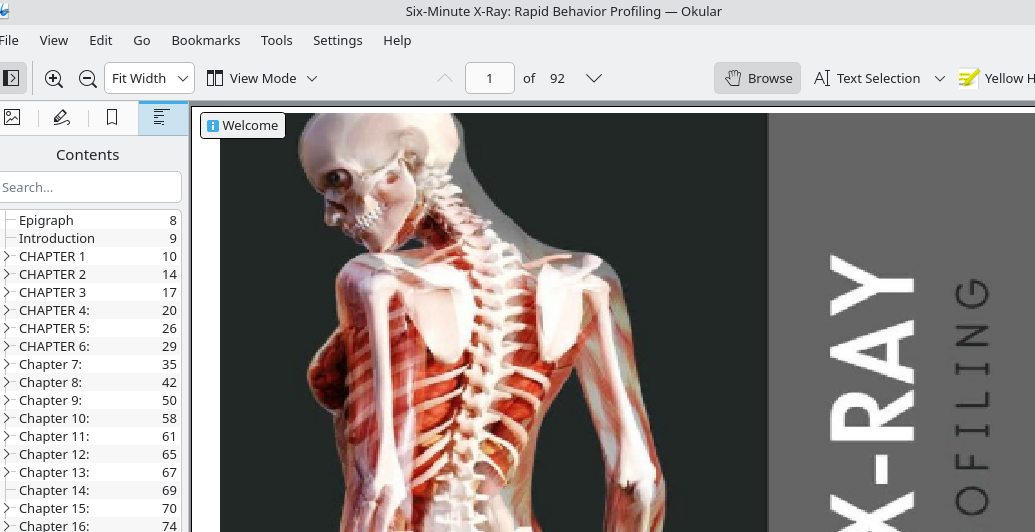Click the Zoom Out magnifier icon
The width and height of the screenshot is (1035, 532).
(87, 79)
